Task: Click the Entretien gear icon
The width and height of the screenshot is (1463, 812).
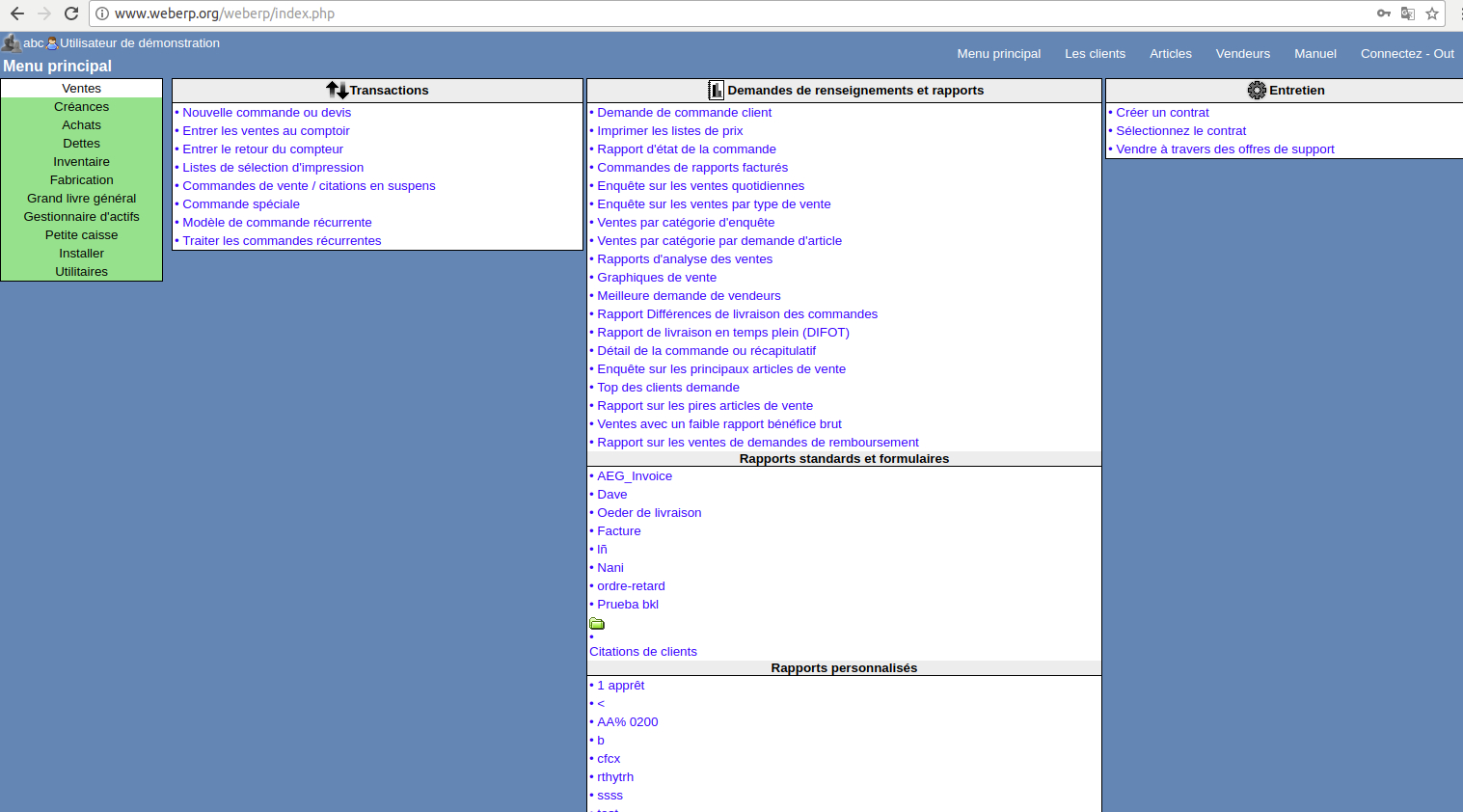Action: pos(1257,90)
